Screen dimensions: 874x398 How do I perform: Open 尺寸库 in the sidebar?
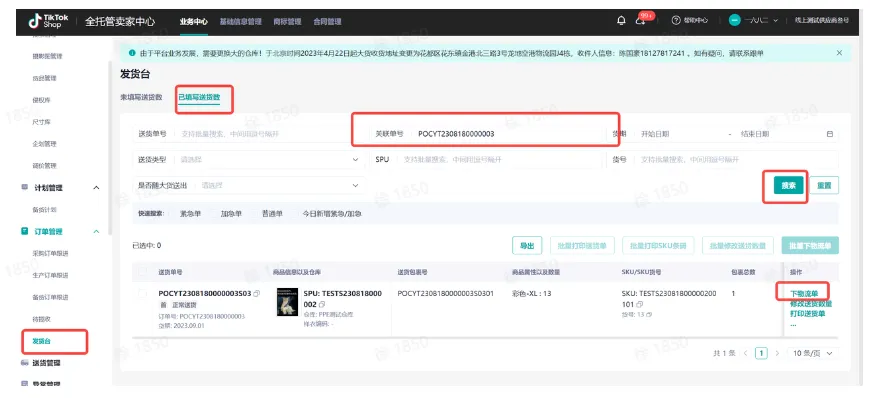pyautogui.click(x=42, y=122)
